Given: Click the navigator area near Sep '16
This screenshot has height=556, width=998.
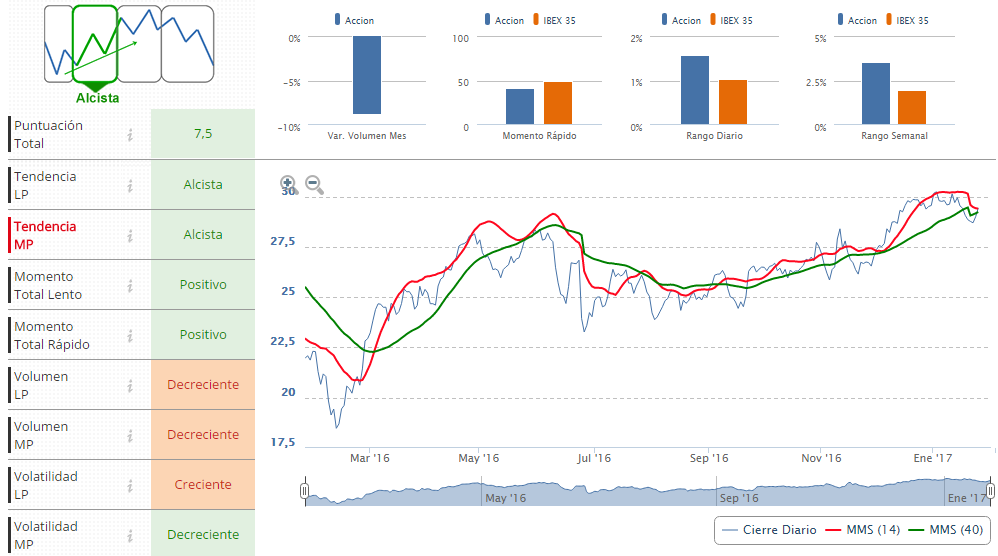Looking at the screenshot, I should pyautogui.click(x=739, y=497).
